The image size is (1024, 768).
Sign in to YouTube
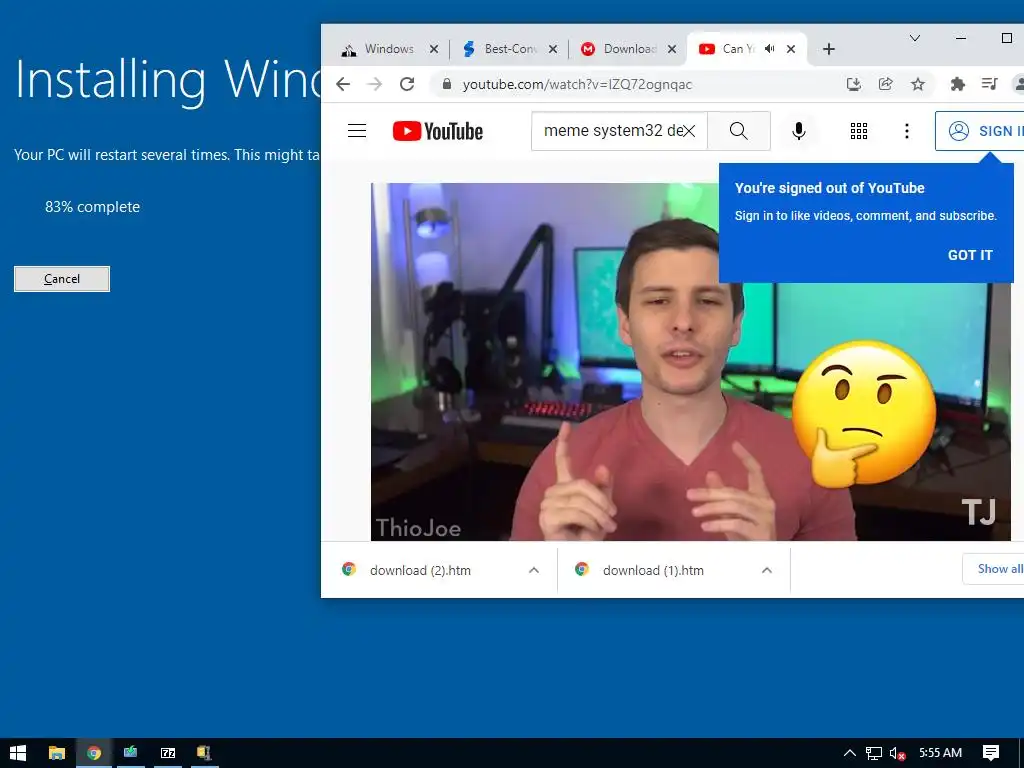tap(981, 131)
